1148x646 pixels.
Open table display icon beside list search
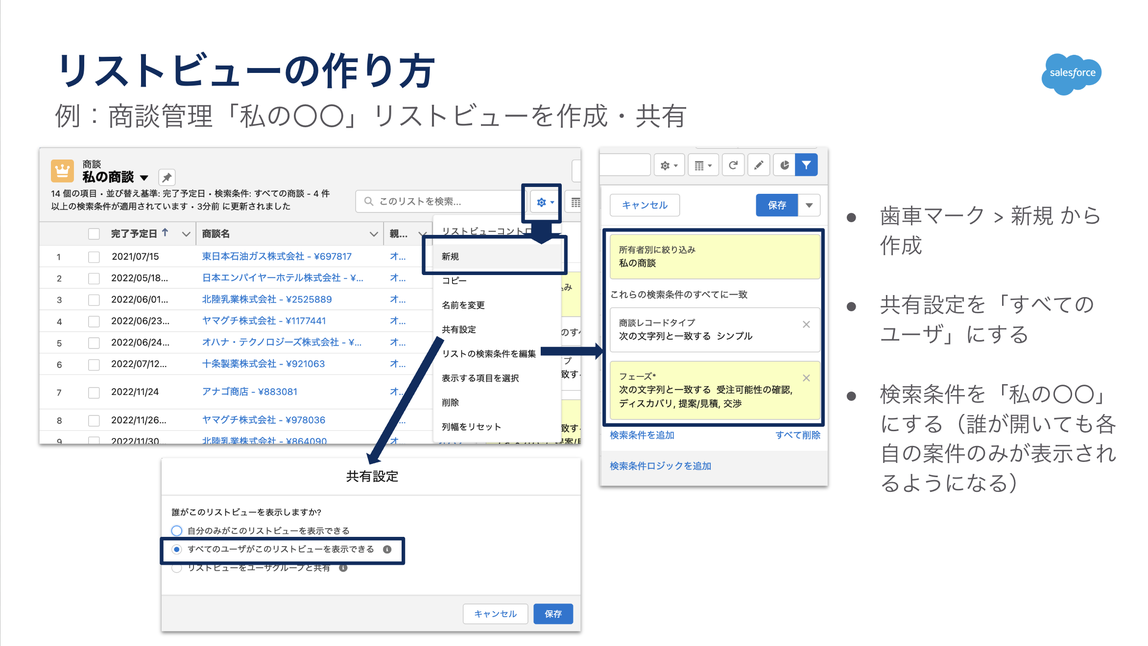click(x=575, y=202)
